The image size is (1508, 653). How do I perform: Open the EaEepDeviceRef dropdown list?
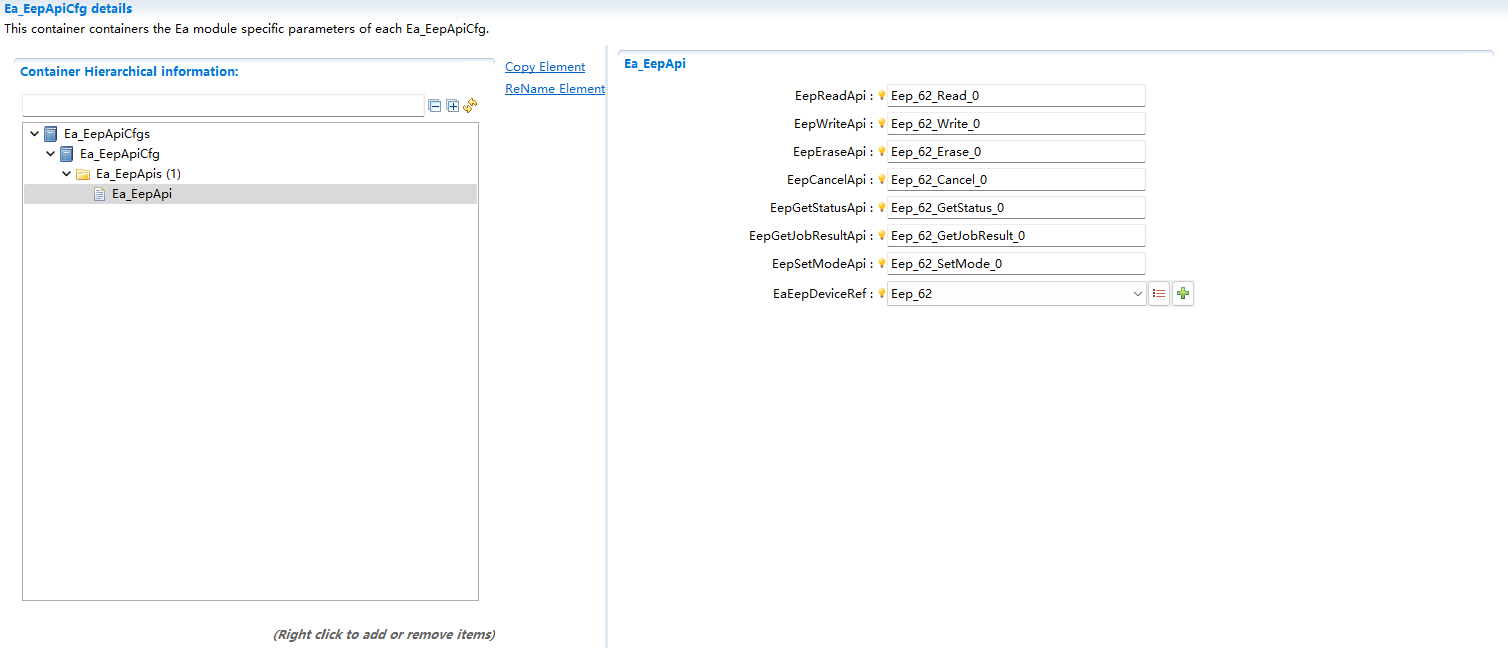(1137, 293)
